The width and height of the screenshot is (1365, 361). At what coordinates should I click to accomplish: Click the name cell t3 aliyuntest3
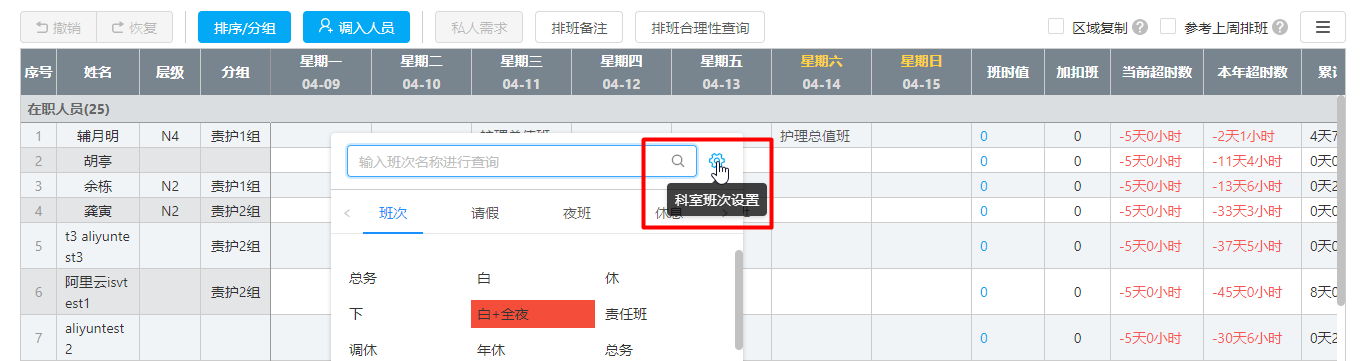coord(97,246)
